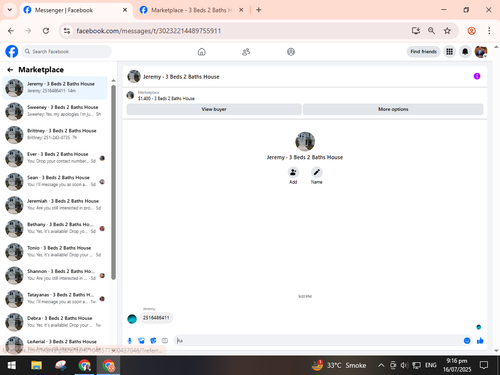Click the install app icon in address bar
The image size is (500, 375).
[416, 31]
